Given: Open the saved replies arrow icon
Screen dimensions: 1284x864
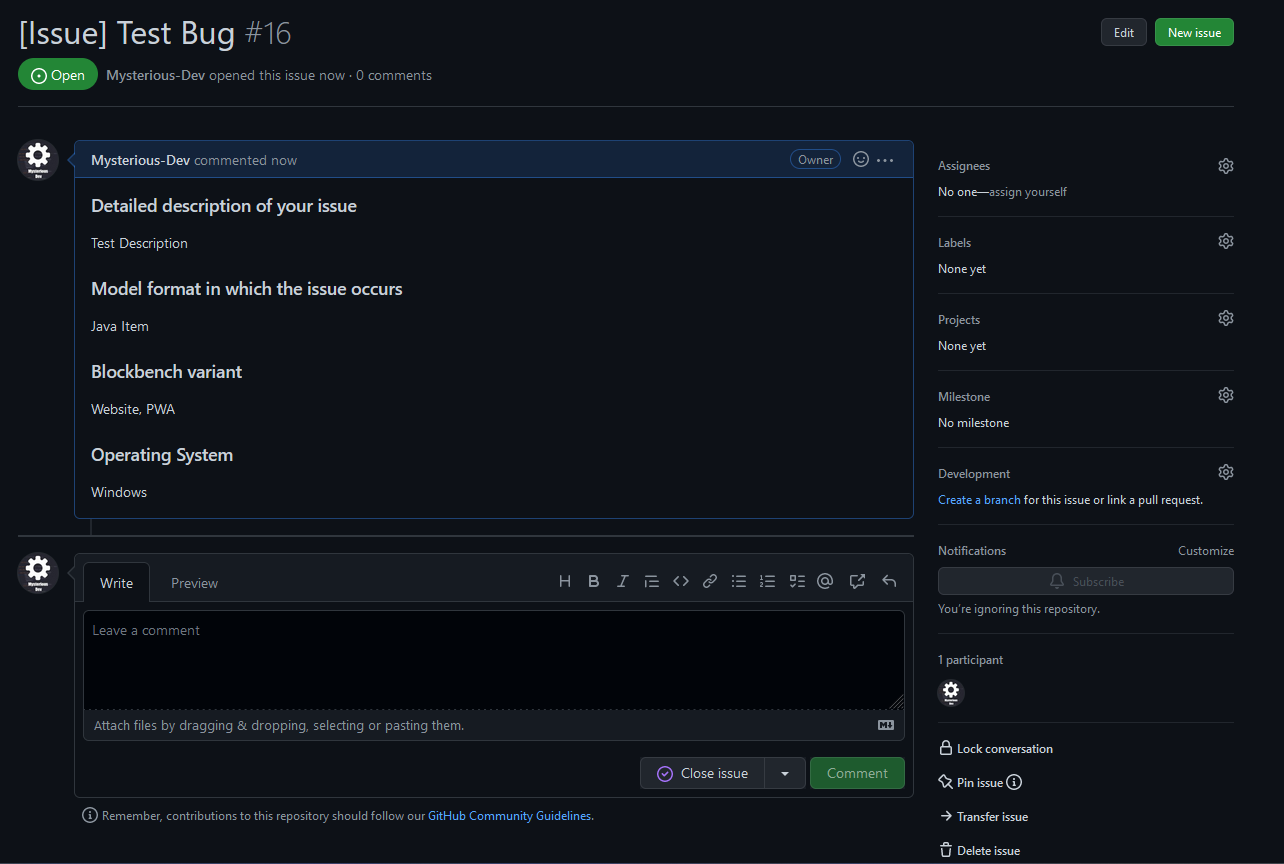Looking at the screenshot, I should click(889, 581).
